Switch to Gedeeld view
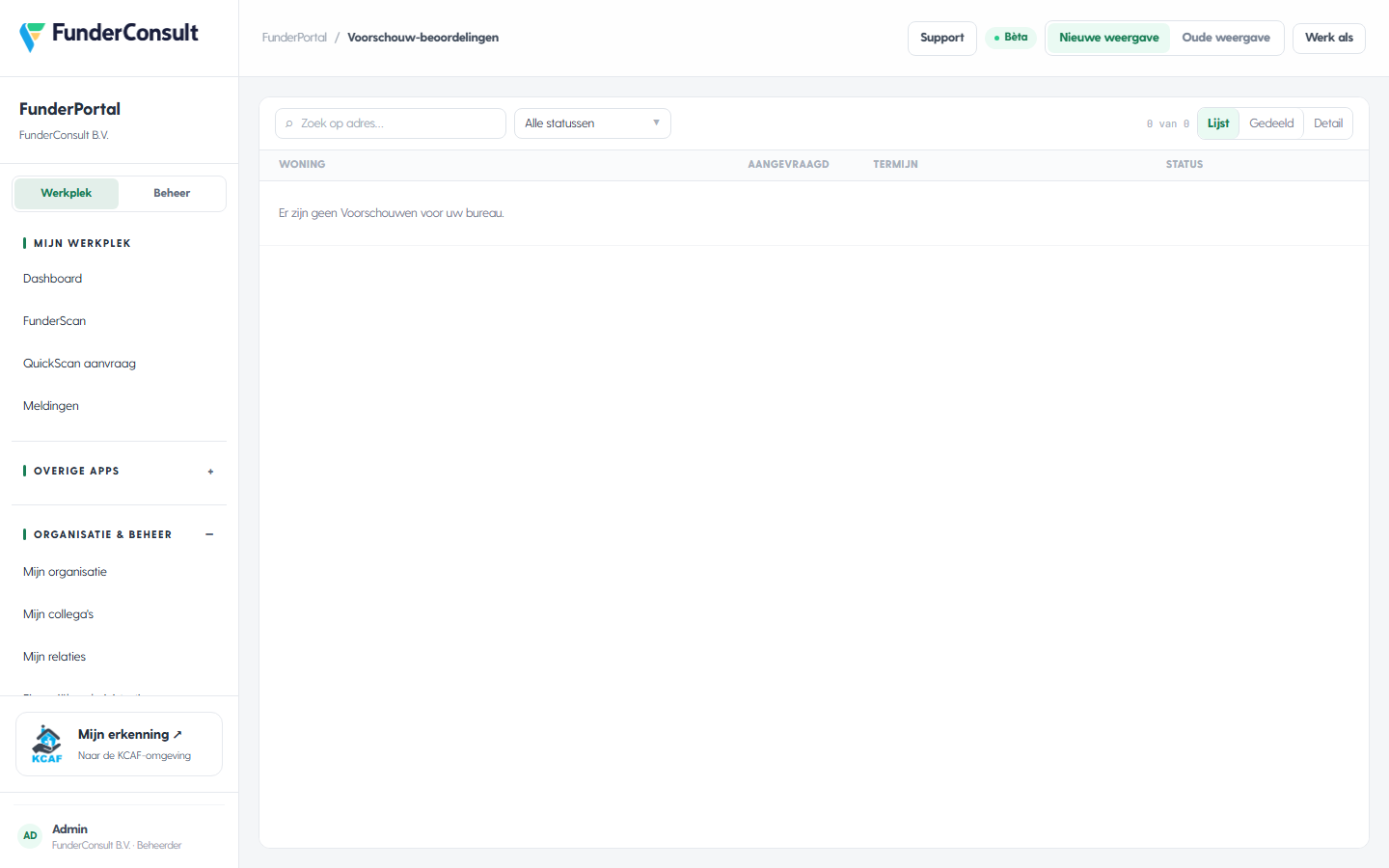This screenshot has width=1389, height=868. click(x=1271, y=123)
